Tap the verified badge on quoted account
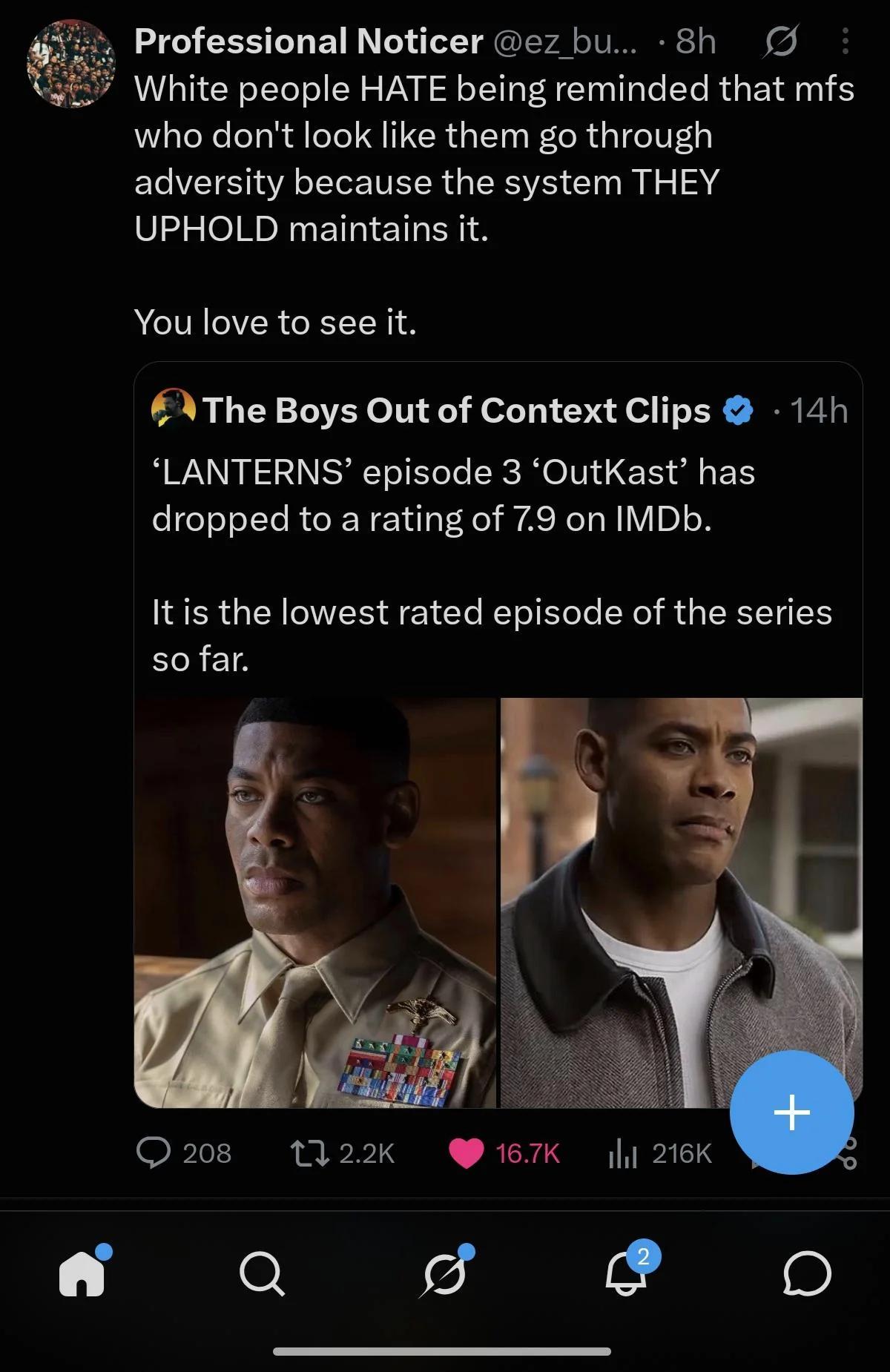 [738, 410]
